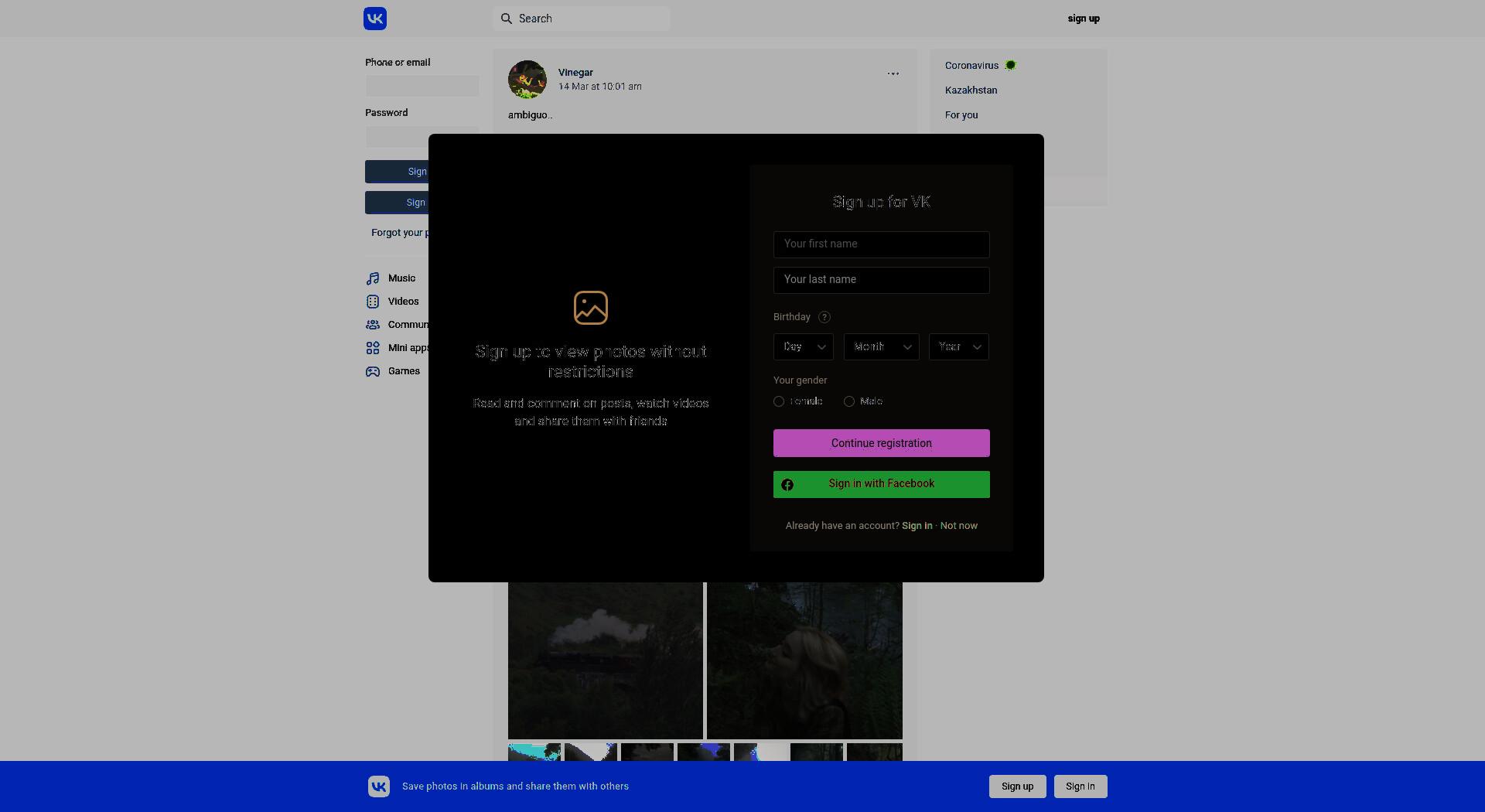Open the Music section
The width and height of the screenshot is (1485, 812).
[401, 278]
